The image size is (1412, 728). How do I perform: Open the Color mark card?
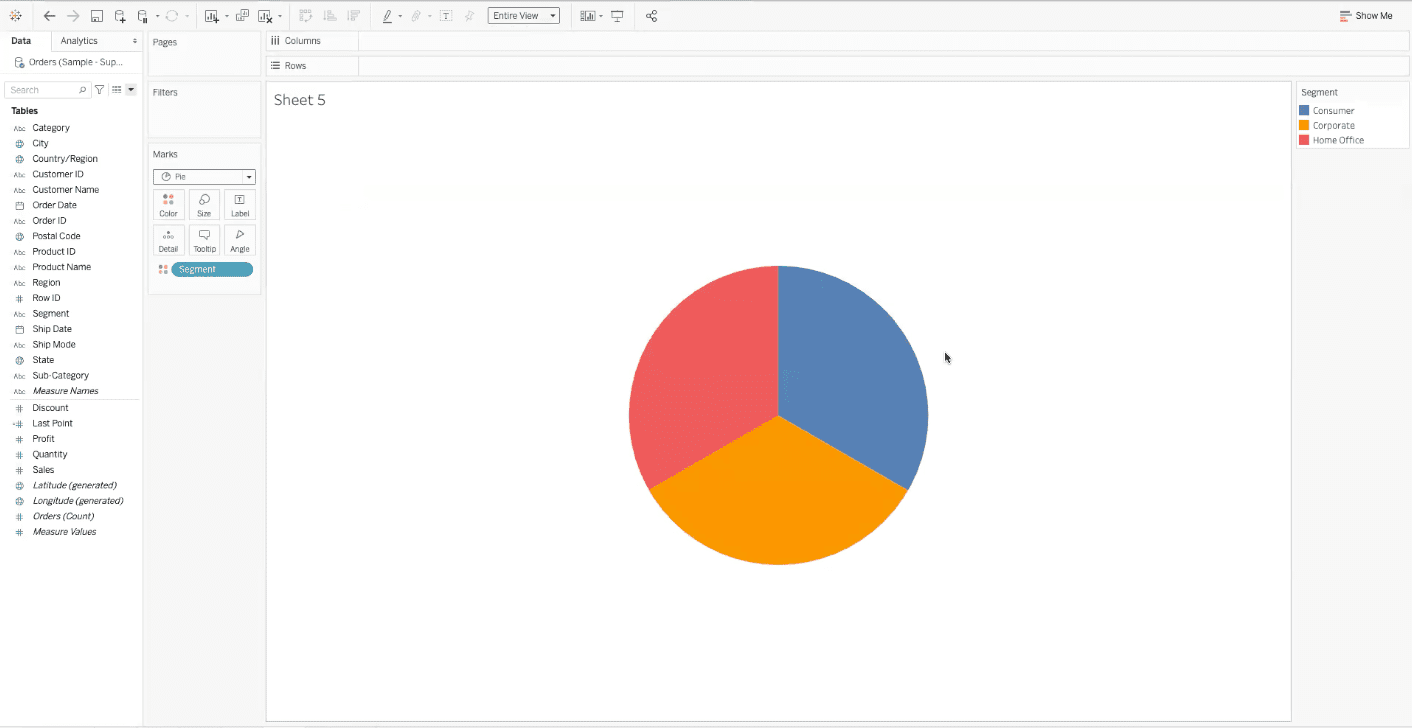click(168, 204)
